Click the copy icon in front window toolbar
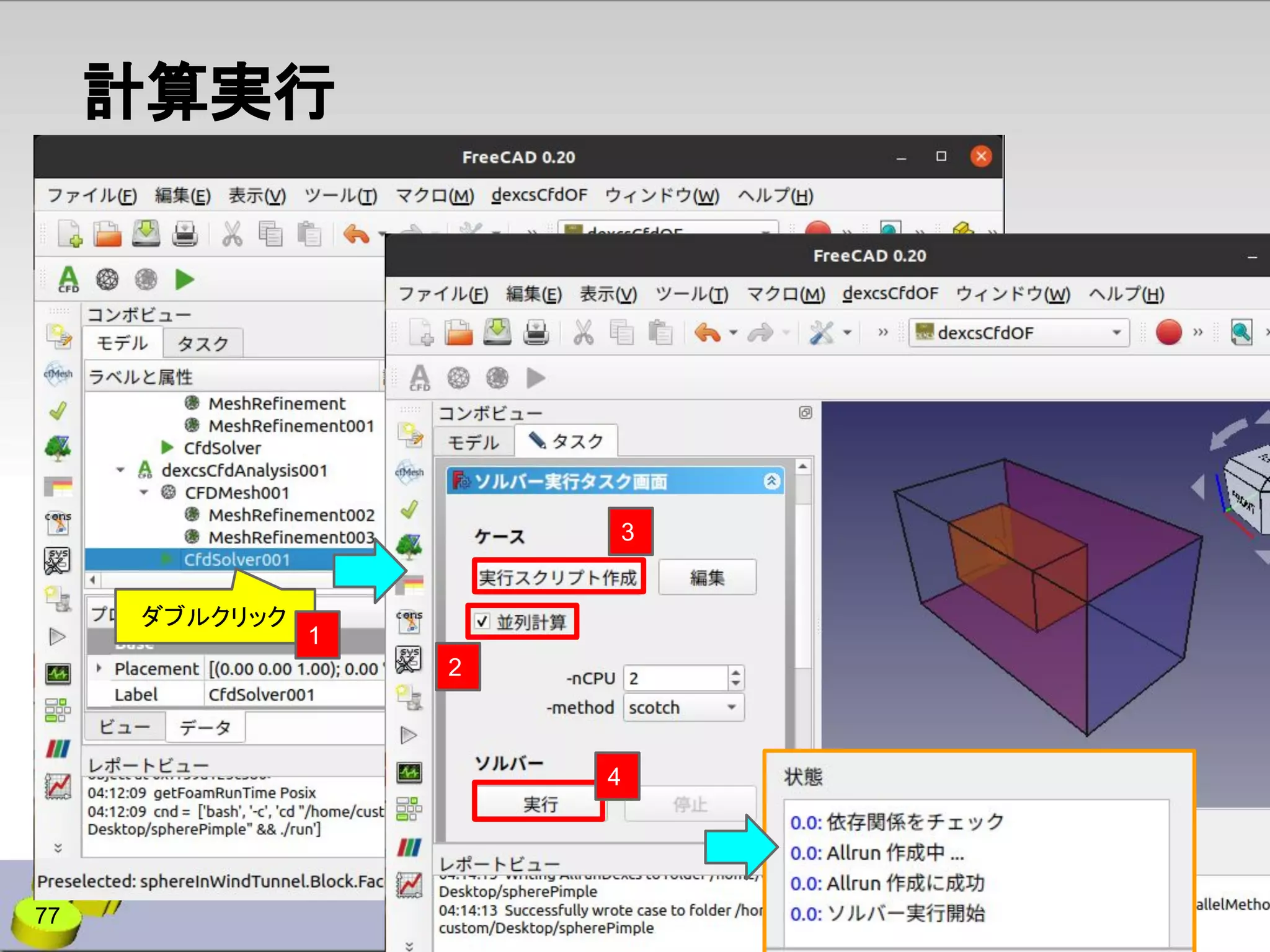The image size is (1270, 952). [x=621, y=333]
